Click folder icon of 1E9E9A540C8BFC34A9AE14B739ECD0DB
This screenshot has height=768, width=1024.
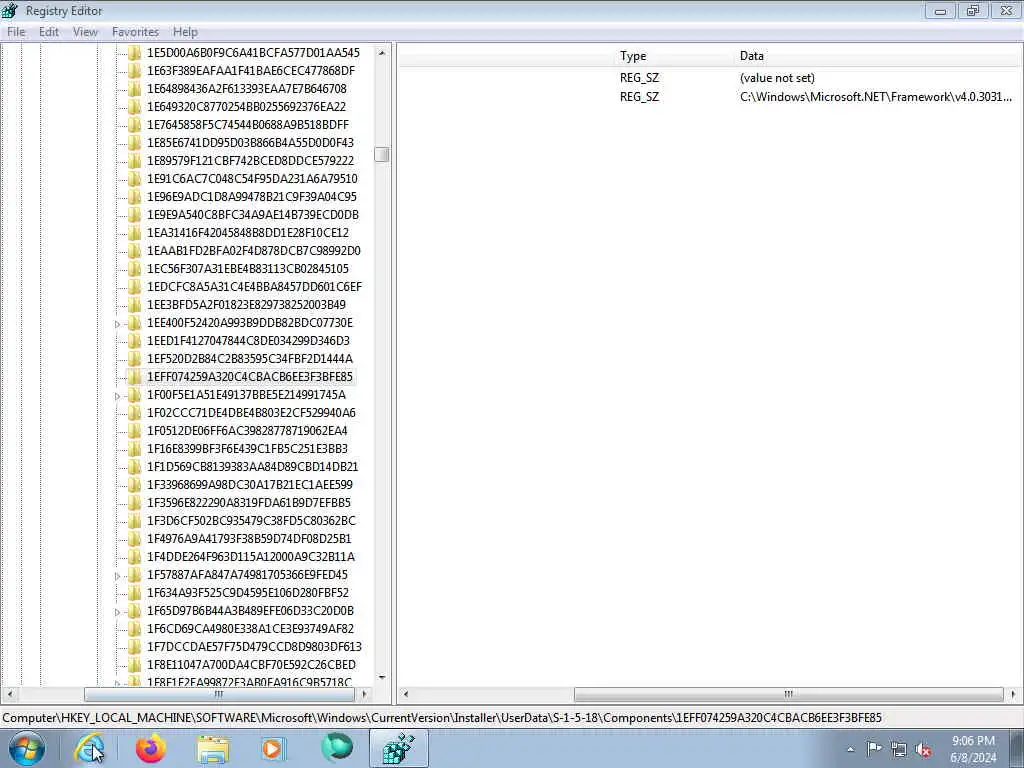135,214
